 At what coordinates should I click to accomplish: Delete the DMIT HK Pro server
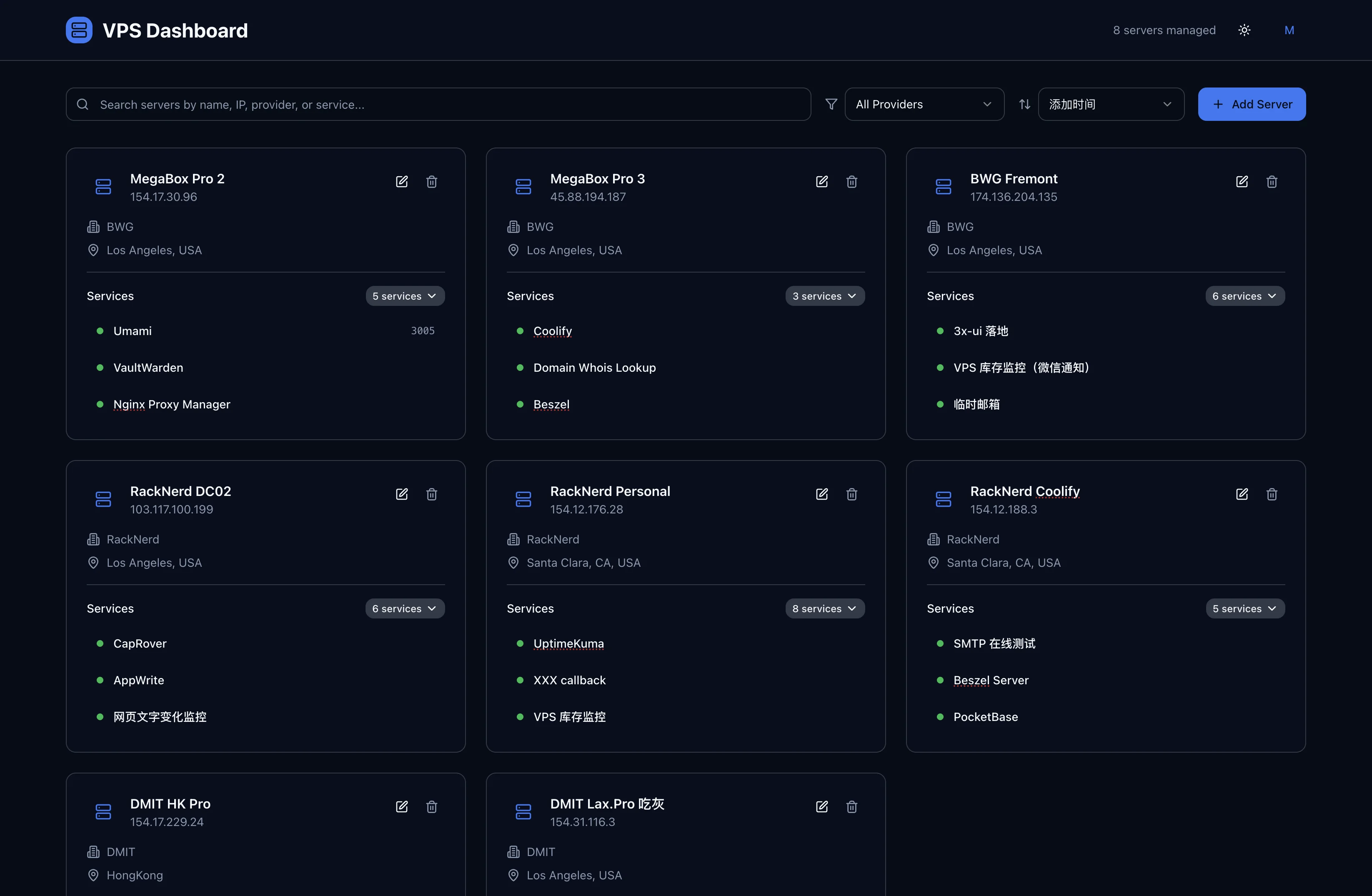[432, 807]
